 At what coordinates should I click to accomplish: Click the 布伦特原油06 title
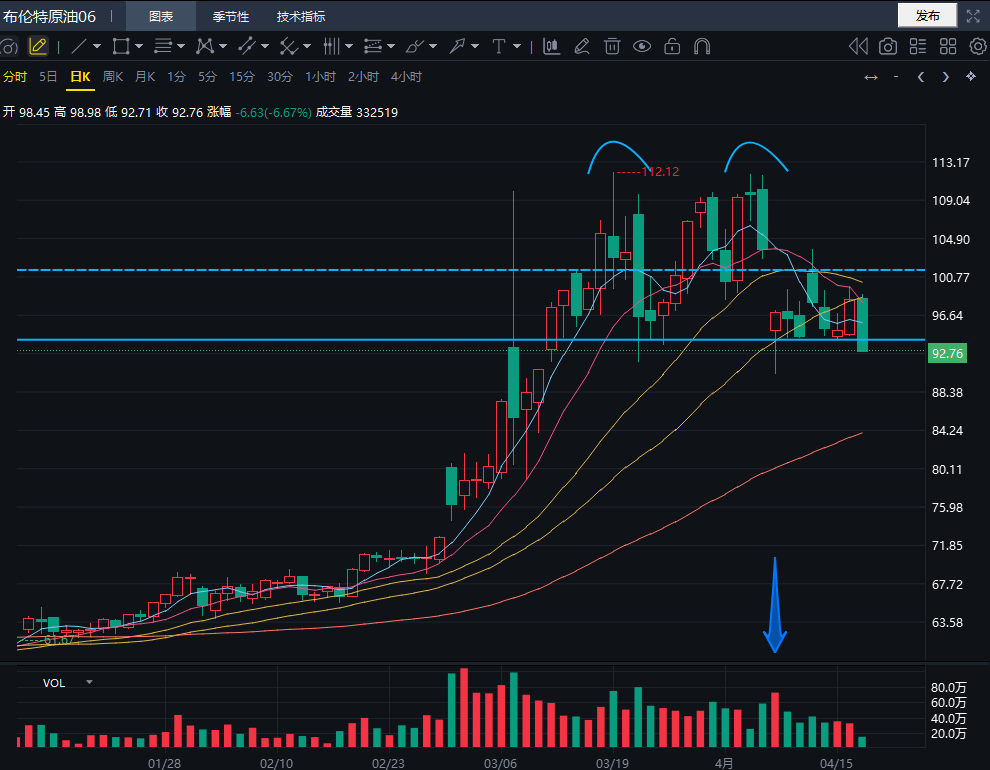pyautogui.click(x=49, y=16)
